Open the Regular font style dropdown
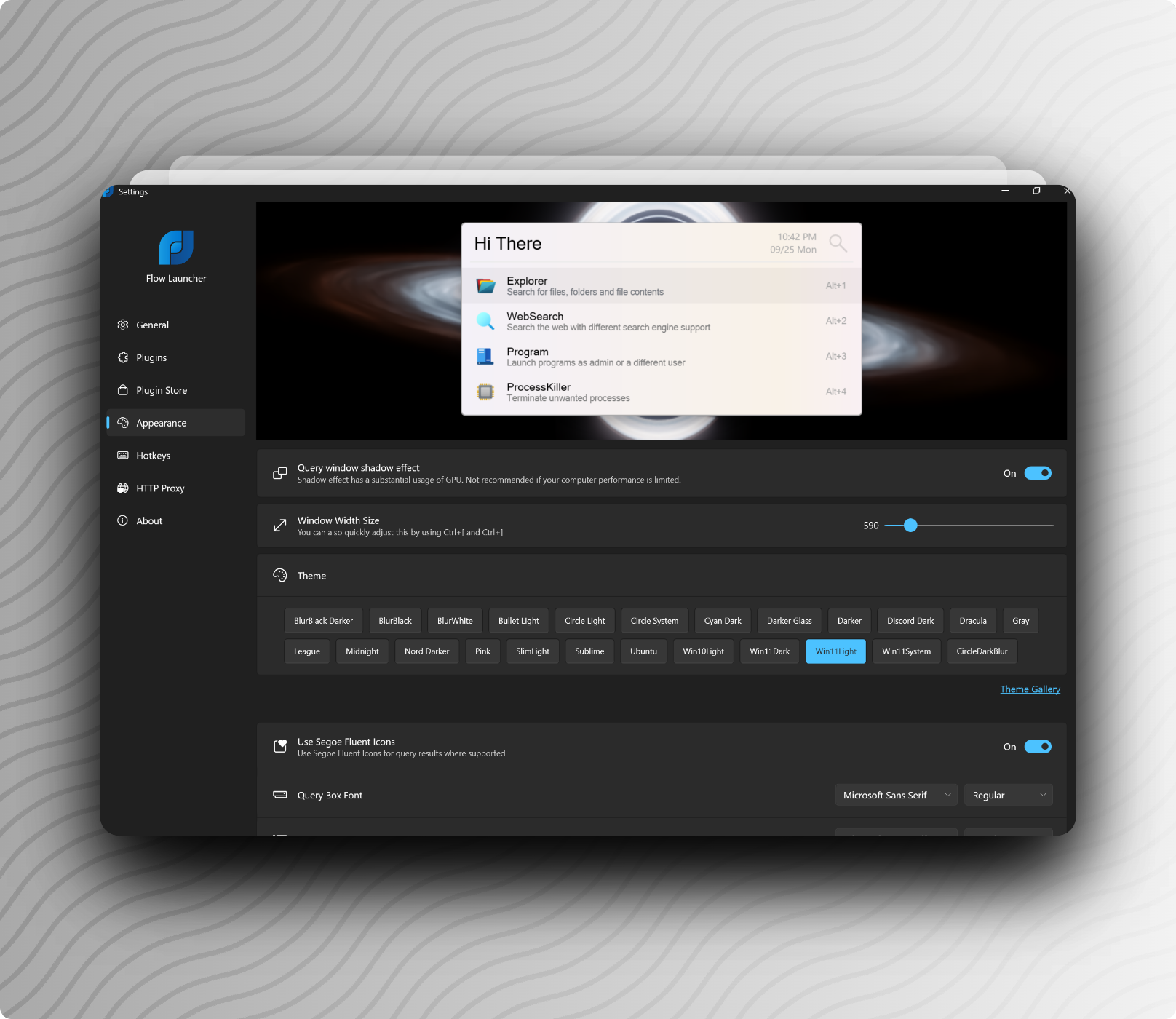 (x=1009, y=795)
